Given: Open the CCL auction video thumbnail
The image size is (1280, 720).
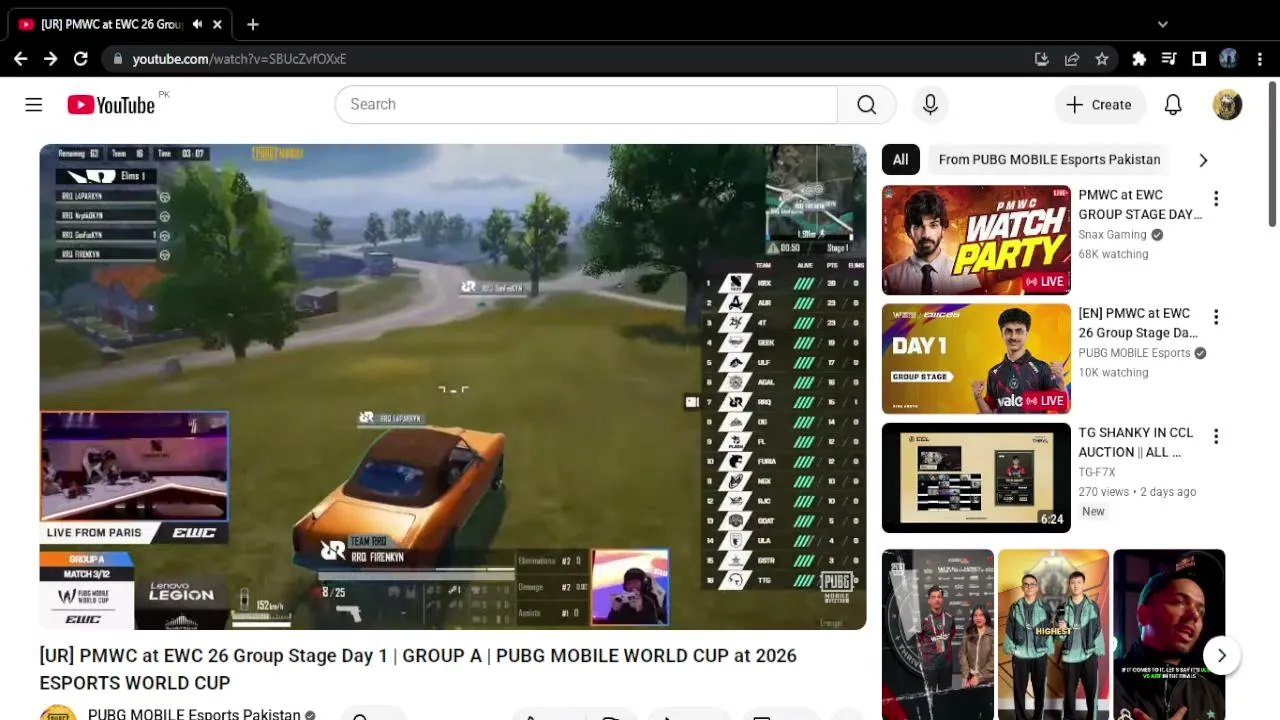Looking at the screenshot, I should coord(976,478).
